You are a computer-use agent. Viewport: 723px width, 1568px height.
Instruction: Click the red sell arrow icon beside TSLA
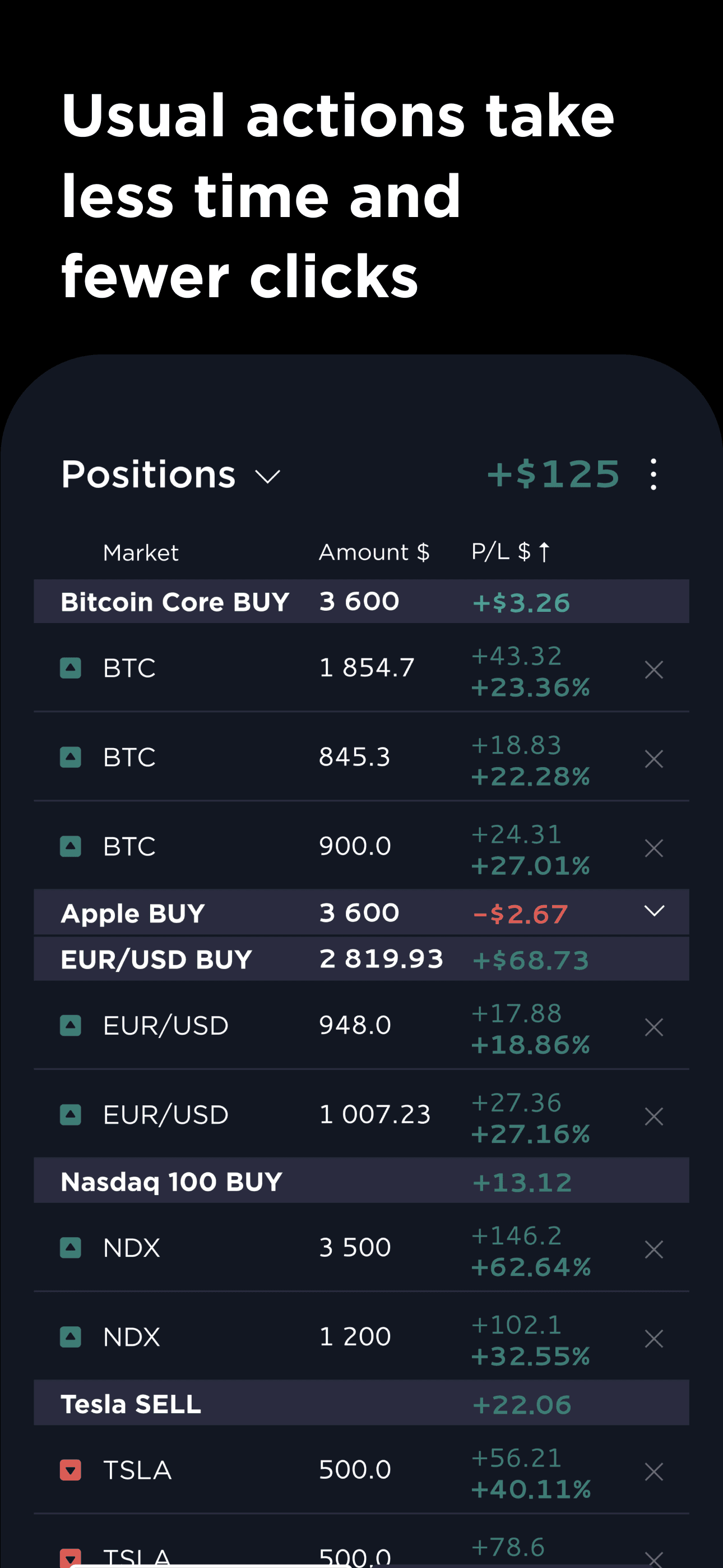point(71,1470)
